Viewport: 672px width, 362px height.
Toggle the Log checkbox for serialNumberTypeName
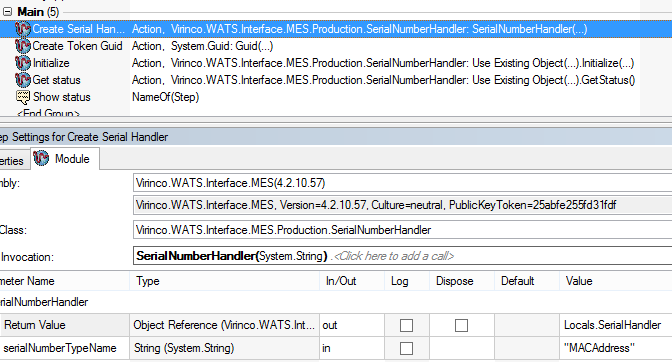pyautogui.click(x=406, y=348)
